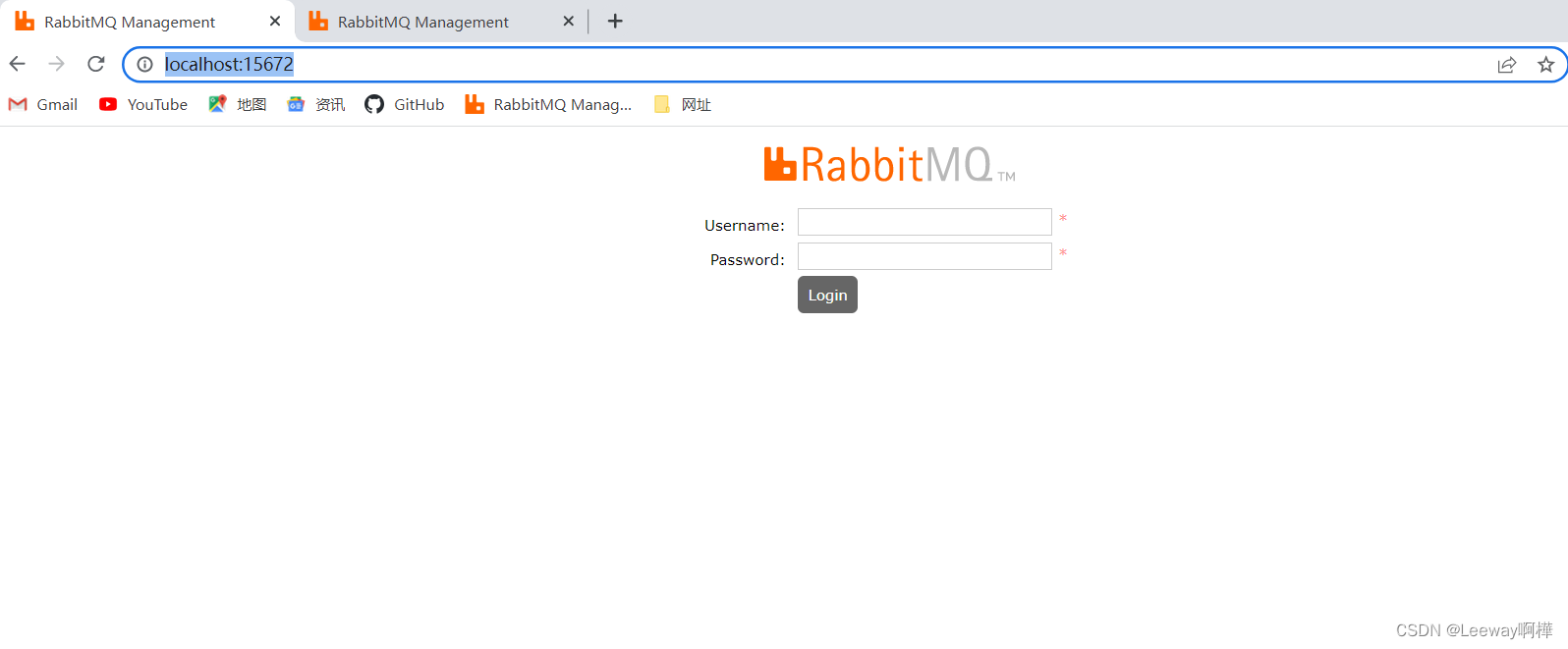Switch to the second RabbitMQ Management tab
The width and height of the screenshot is (1568, 649).
(440, 22)
